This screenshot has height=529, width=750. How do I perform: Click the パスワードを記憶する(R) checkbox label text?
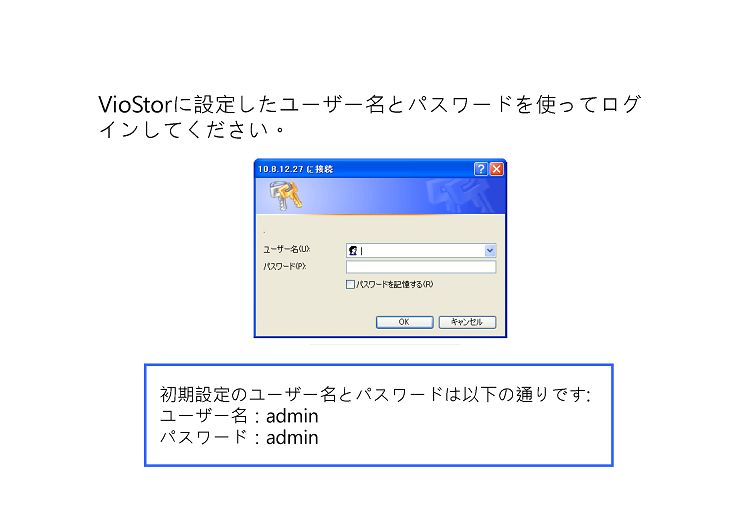point(395,285)
